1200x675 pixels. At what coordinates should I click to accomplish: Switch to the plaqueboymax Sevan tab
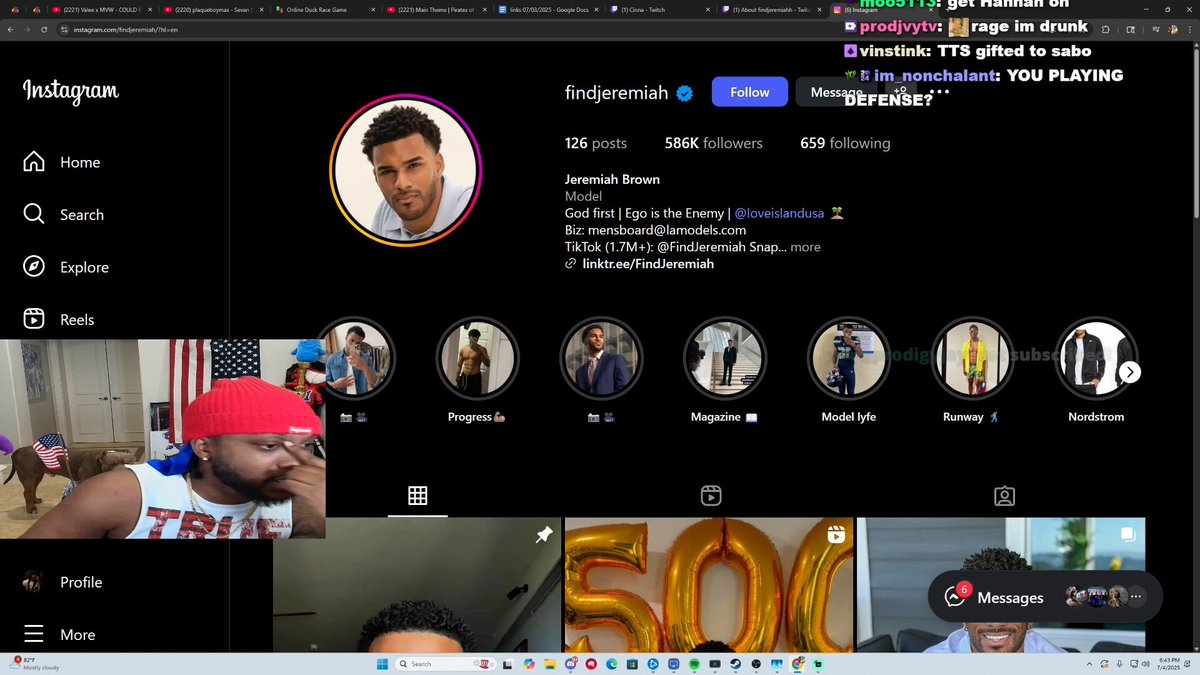click(216, 9)
